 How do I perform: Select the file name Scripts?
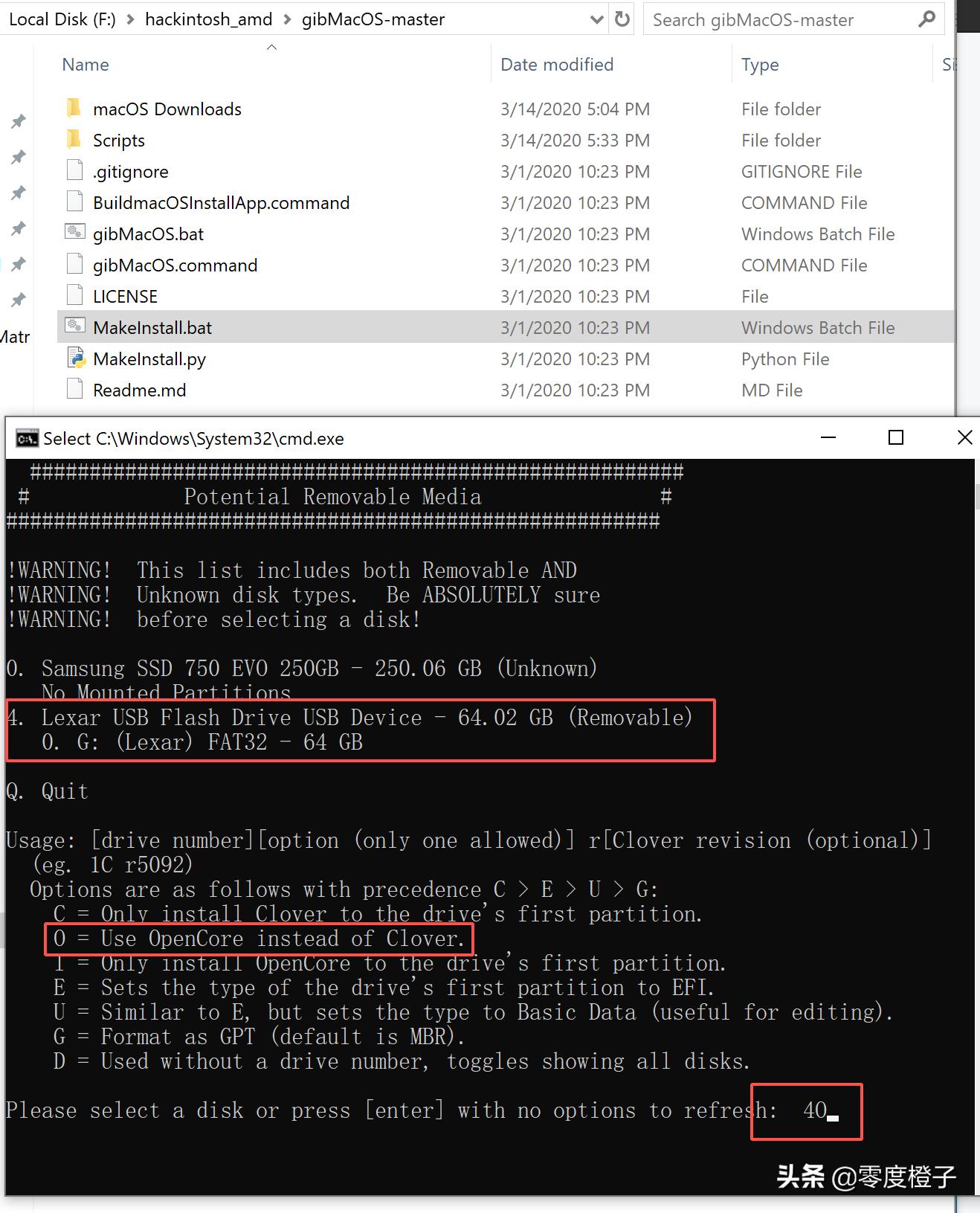119,141
